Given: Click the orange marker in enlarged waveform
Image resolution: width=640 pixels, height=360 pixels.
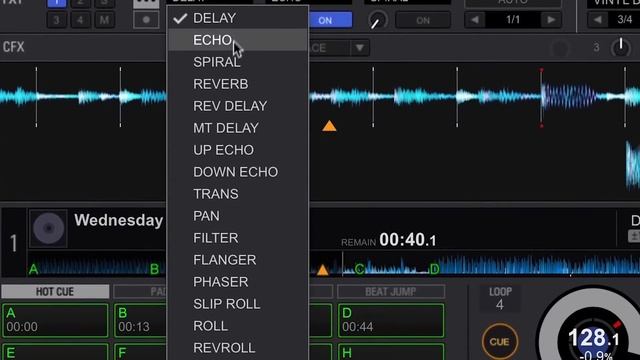Looking at the screenshot, I should pos(329,126).
